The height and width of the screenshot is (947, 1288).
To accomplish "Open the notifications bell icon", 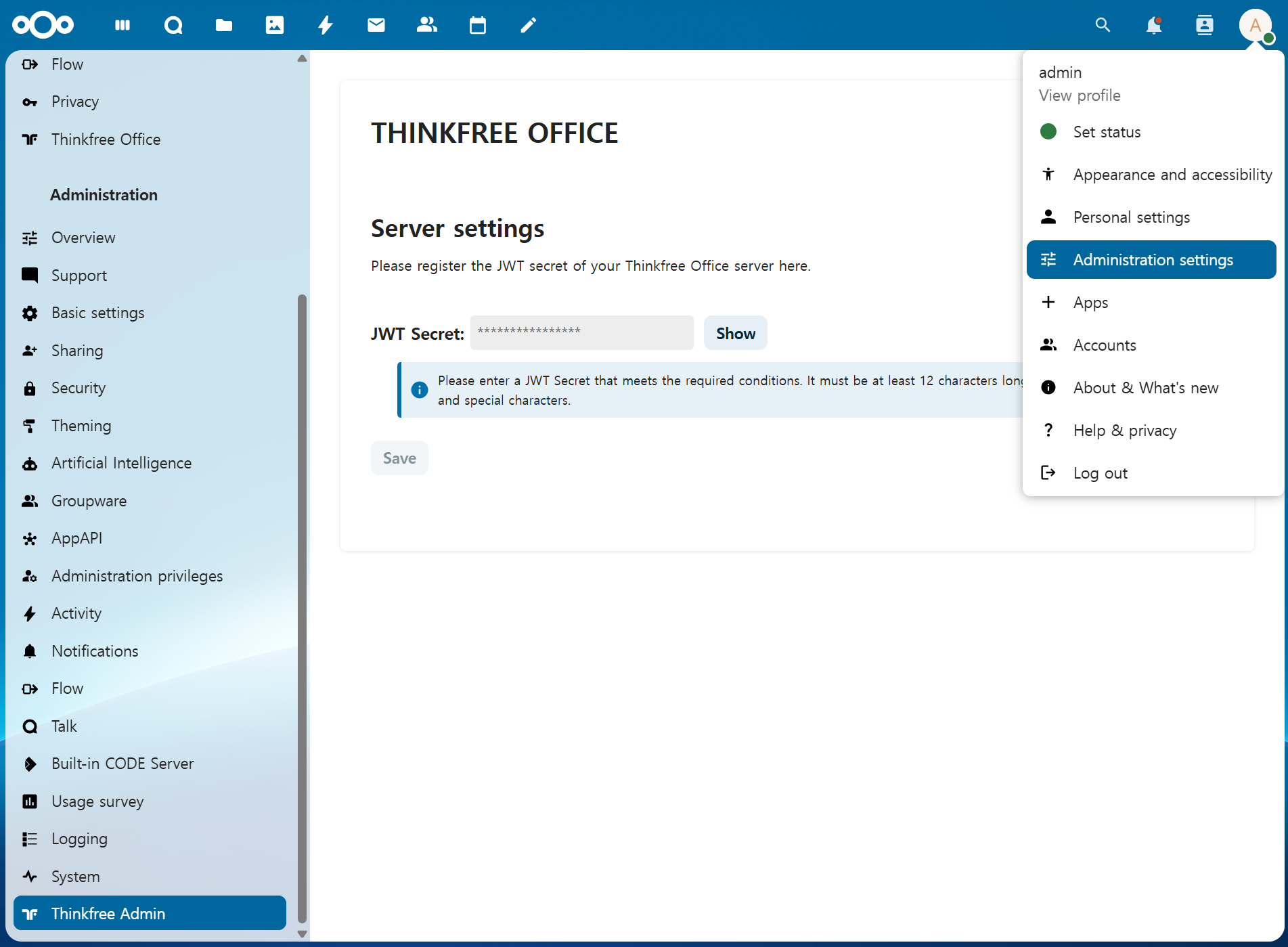I will tap(1154, 25).
